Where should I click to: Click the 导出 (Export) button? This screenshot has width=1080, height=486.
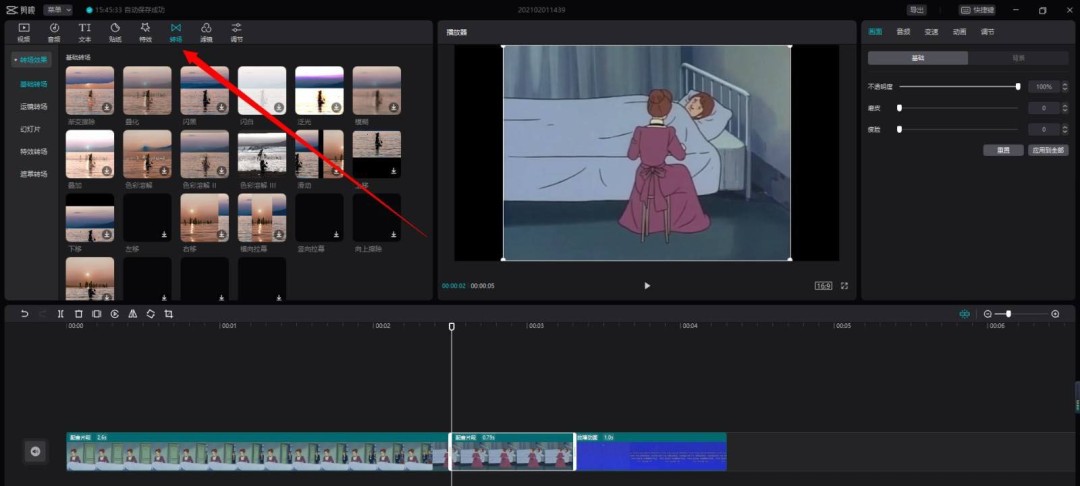coord(916,10)
